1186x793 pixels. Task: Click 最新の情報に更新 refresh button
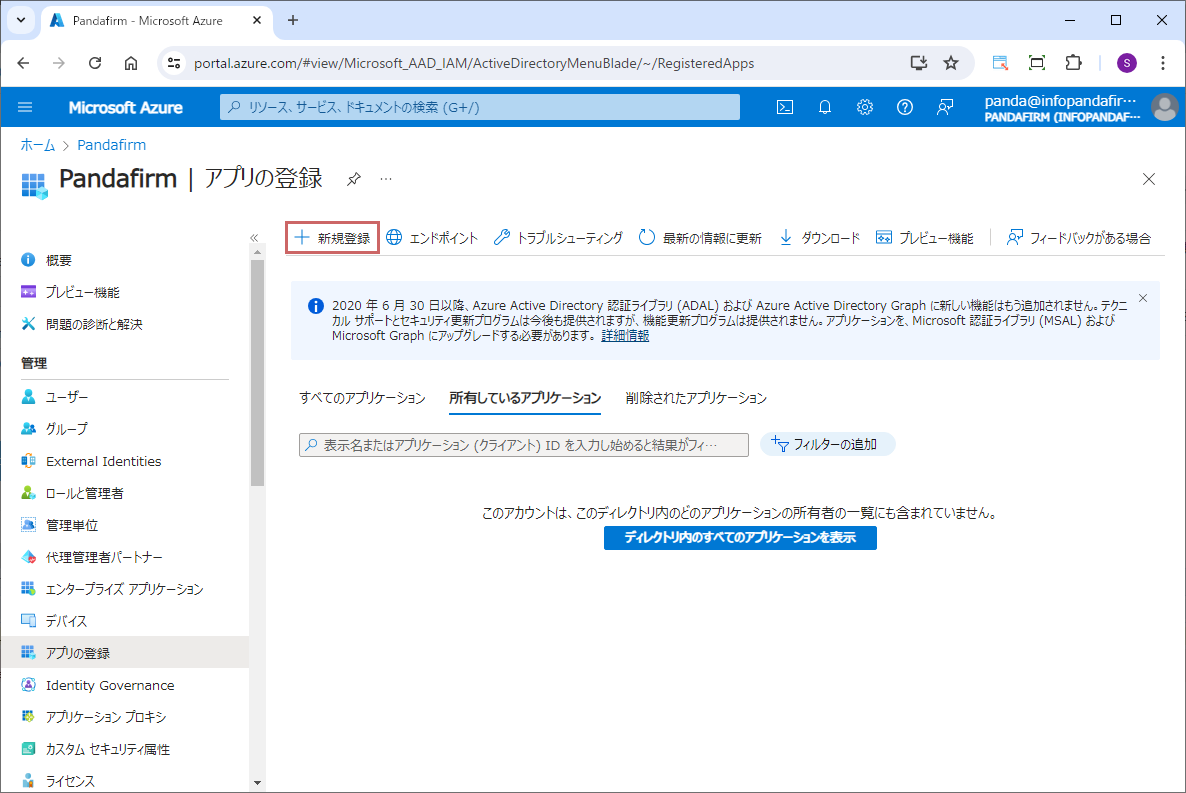click(700, 238)
